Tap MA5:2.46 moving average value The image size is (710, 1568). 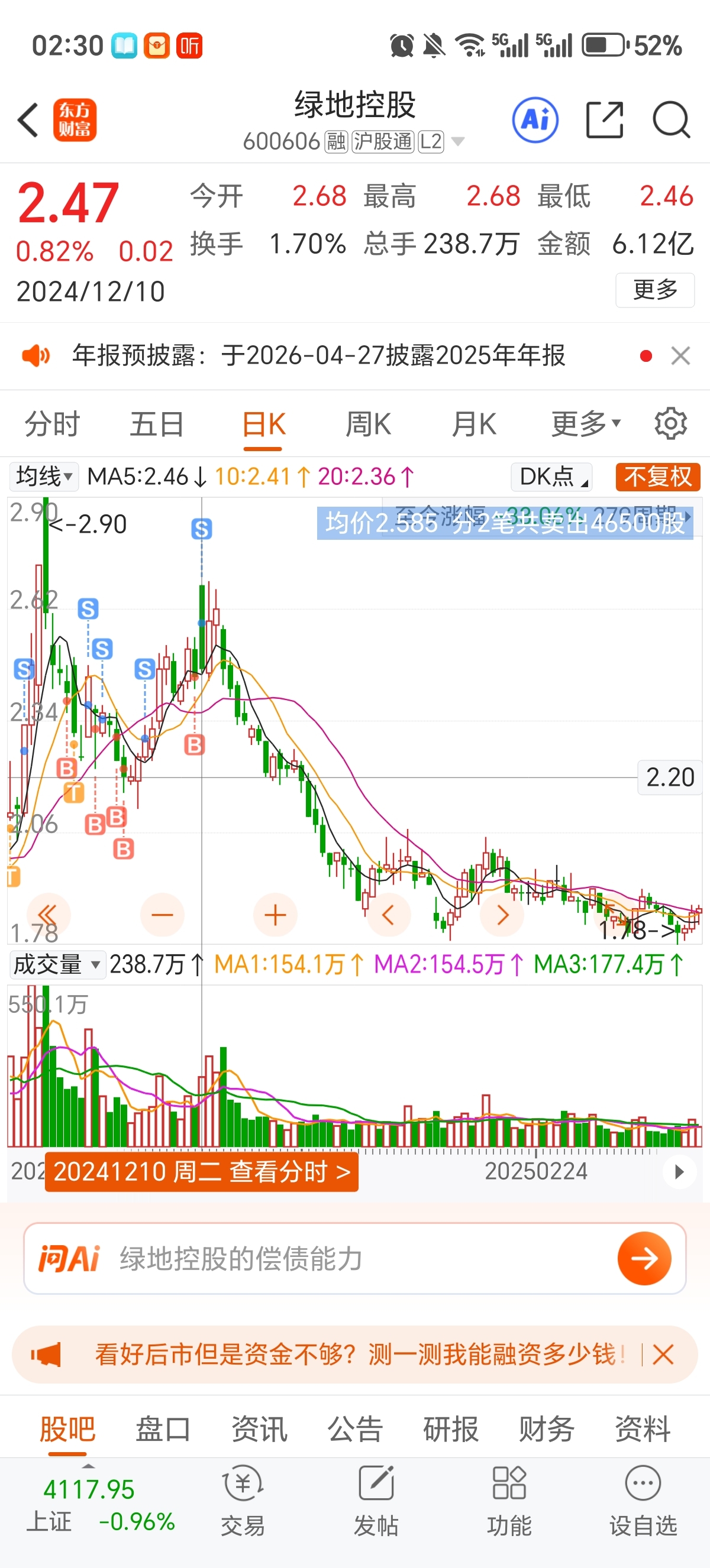coord(147,477)
